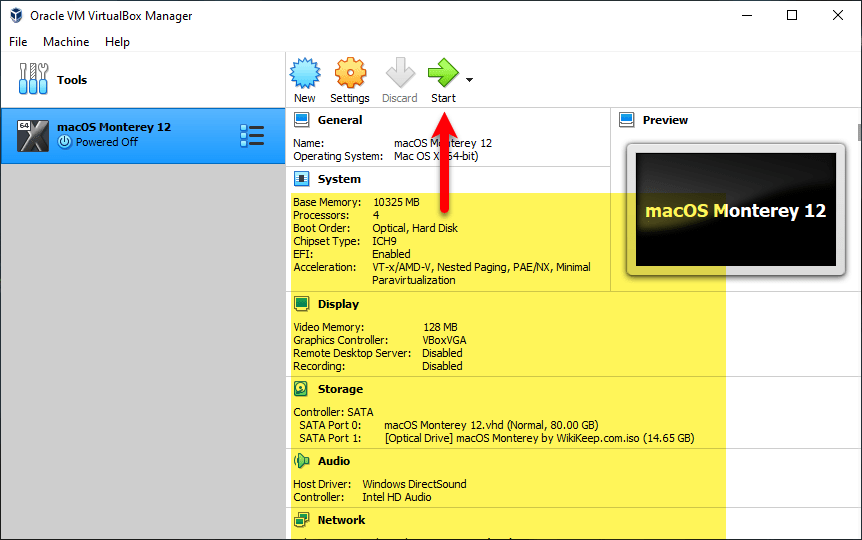The height and width of the screenshot is (540, 862).
Task: Select the macOS Monterey 12 virtual machine
Action: [x=143, y=136]
